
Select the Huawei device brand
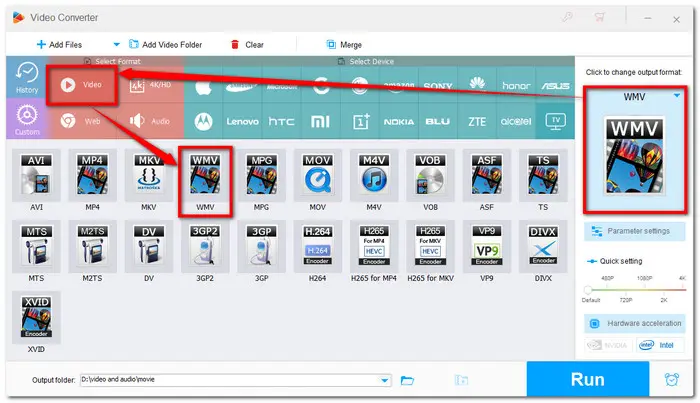tap(477, 85)
